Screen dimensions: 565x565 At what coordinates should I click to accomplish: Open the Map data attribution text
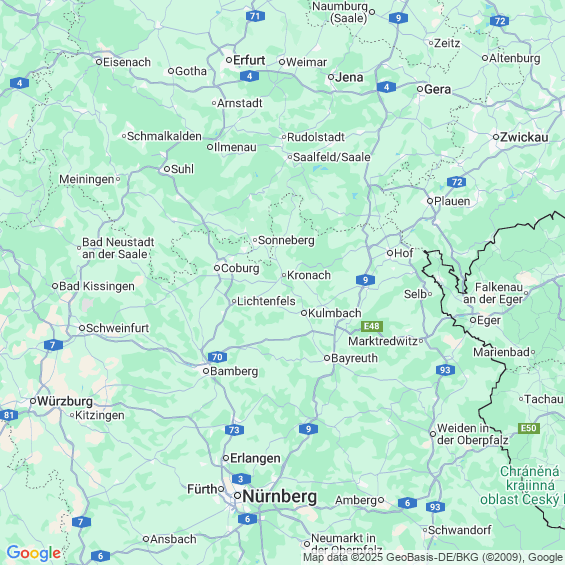pyautogui.click(x=433, y=557)
